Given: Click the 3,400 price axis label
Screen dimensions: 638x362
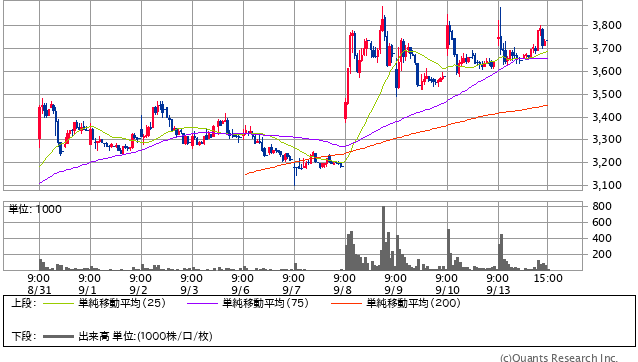Looking at the screenshot, I should pyautogui.click(x=607, y=117).
